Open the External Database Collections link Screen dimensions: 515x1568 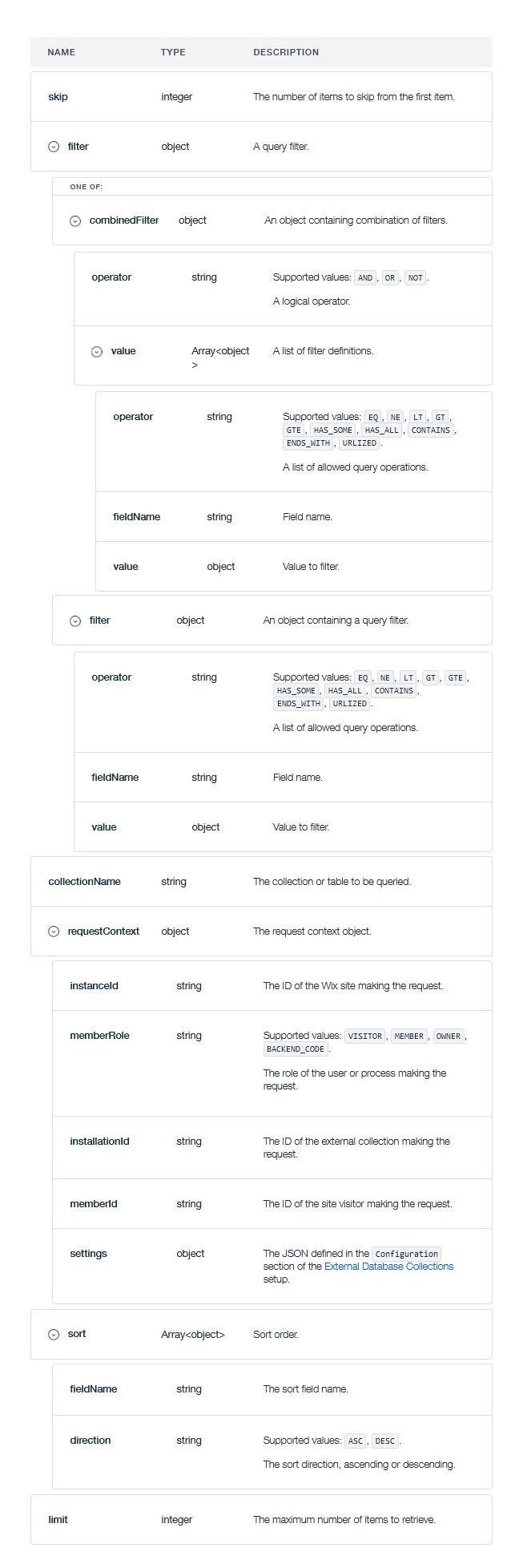388,1267
